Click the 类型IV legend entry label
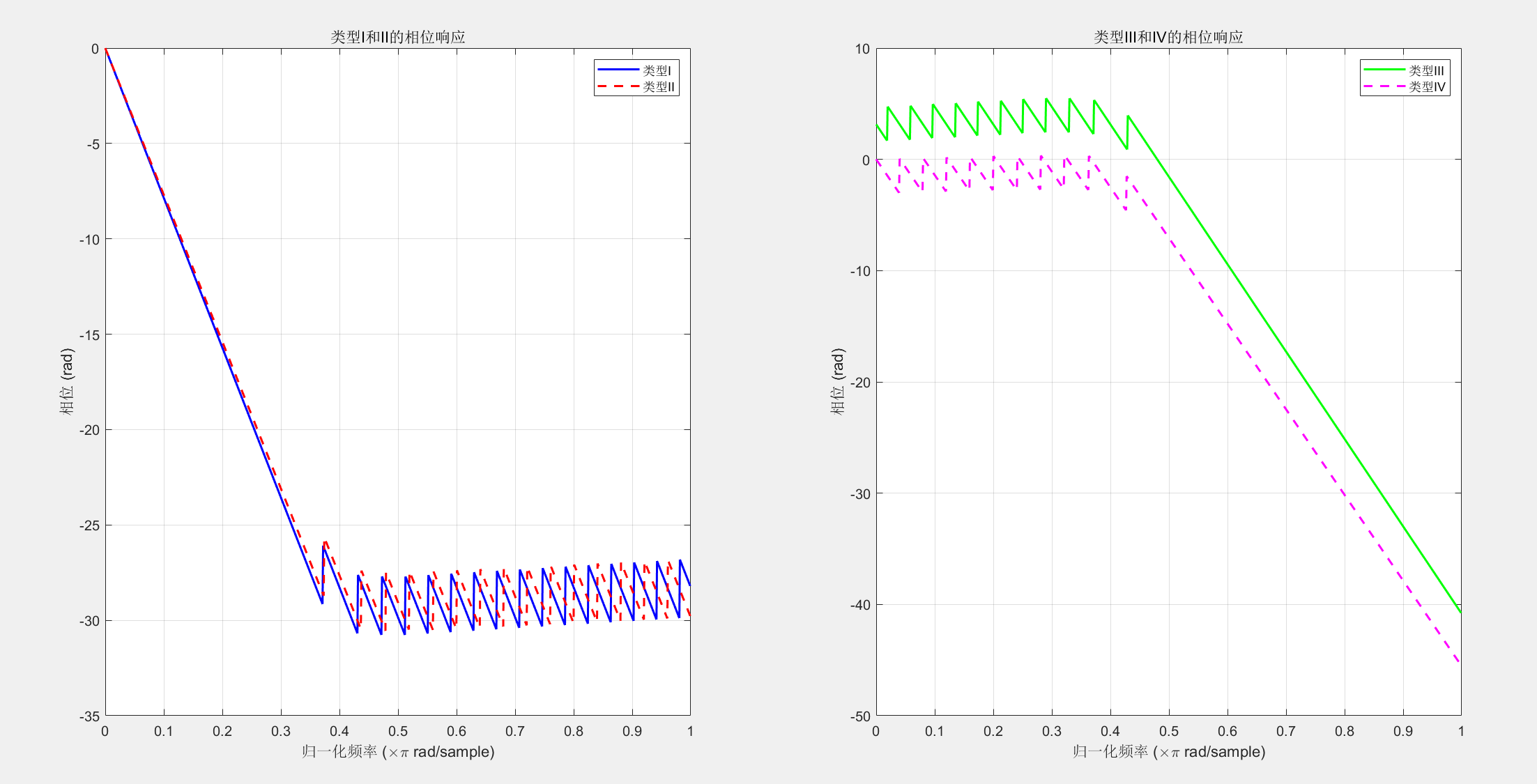The height and width of the screenshot is (784, 1537). click(1427, 86)
